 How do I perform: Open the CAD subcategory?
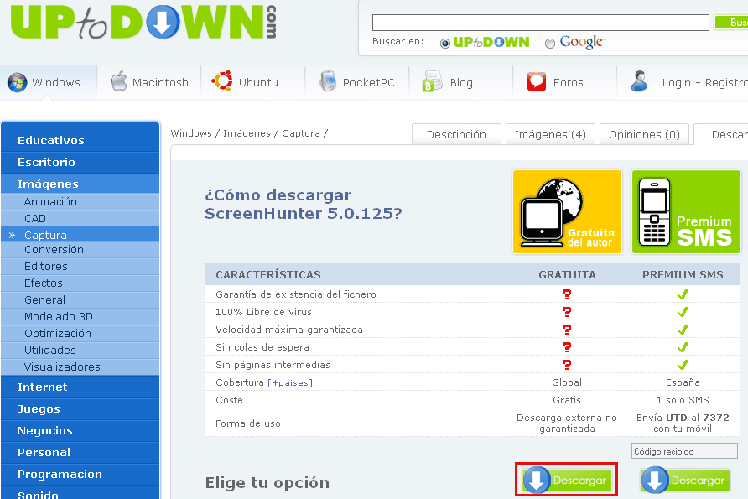click(x=80, y=218)
